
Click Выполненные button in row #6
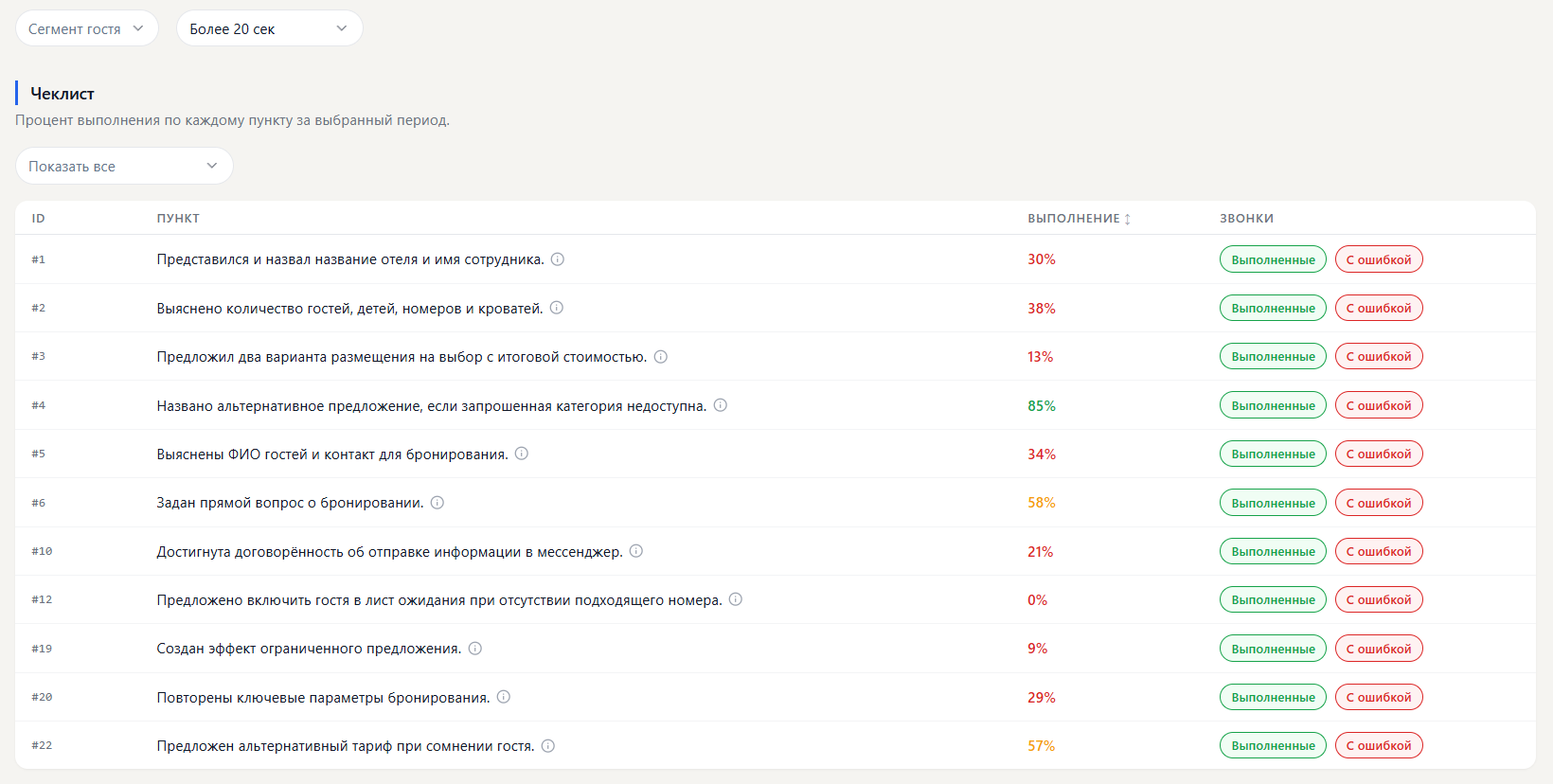(1273, 503)
